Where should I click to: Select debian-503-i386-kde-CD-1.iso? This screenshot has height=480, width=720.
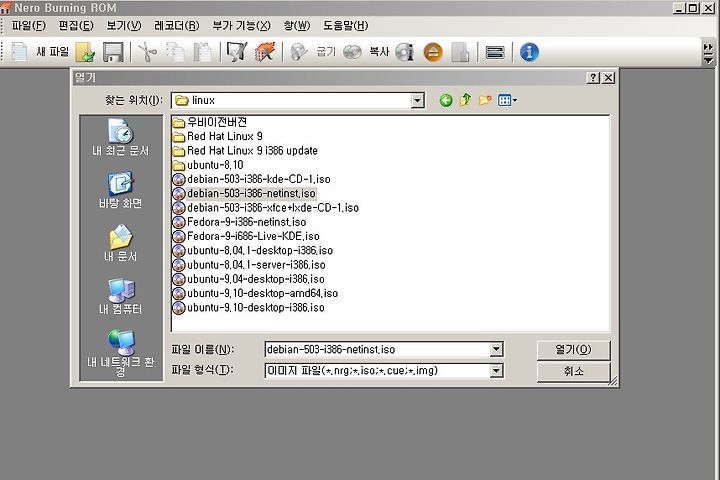tap(251, 179)
